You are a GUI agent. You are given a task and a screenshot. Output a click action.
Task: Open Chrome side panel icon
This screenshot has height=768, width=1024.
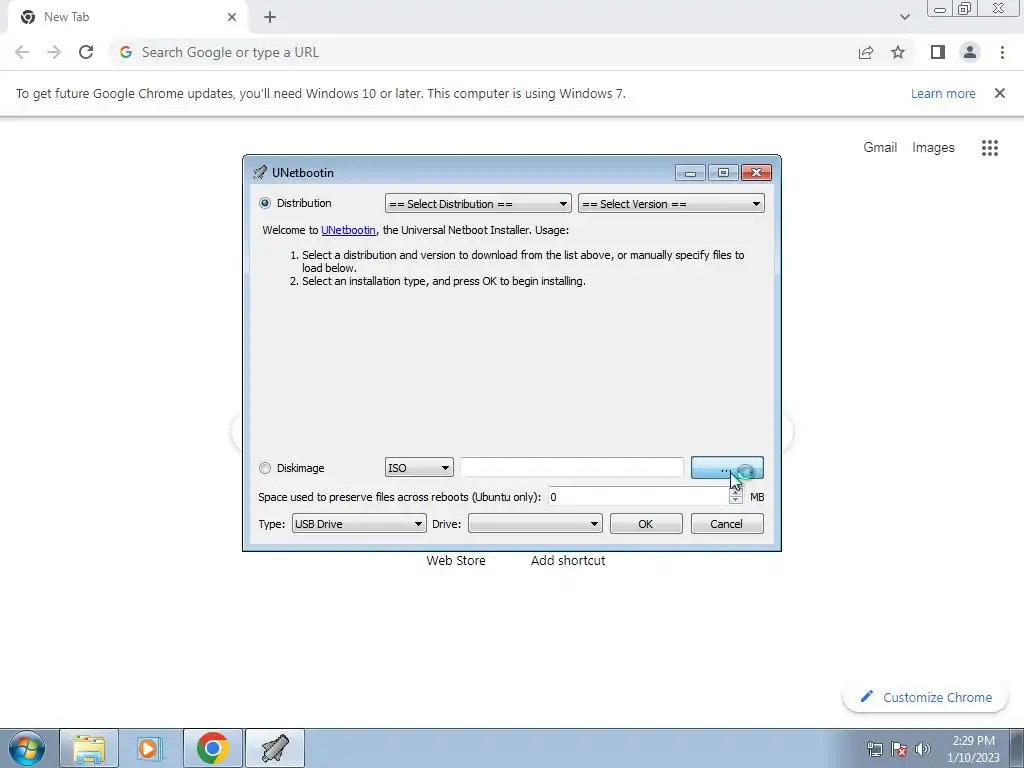click(938, 52)
